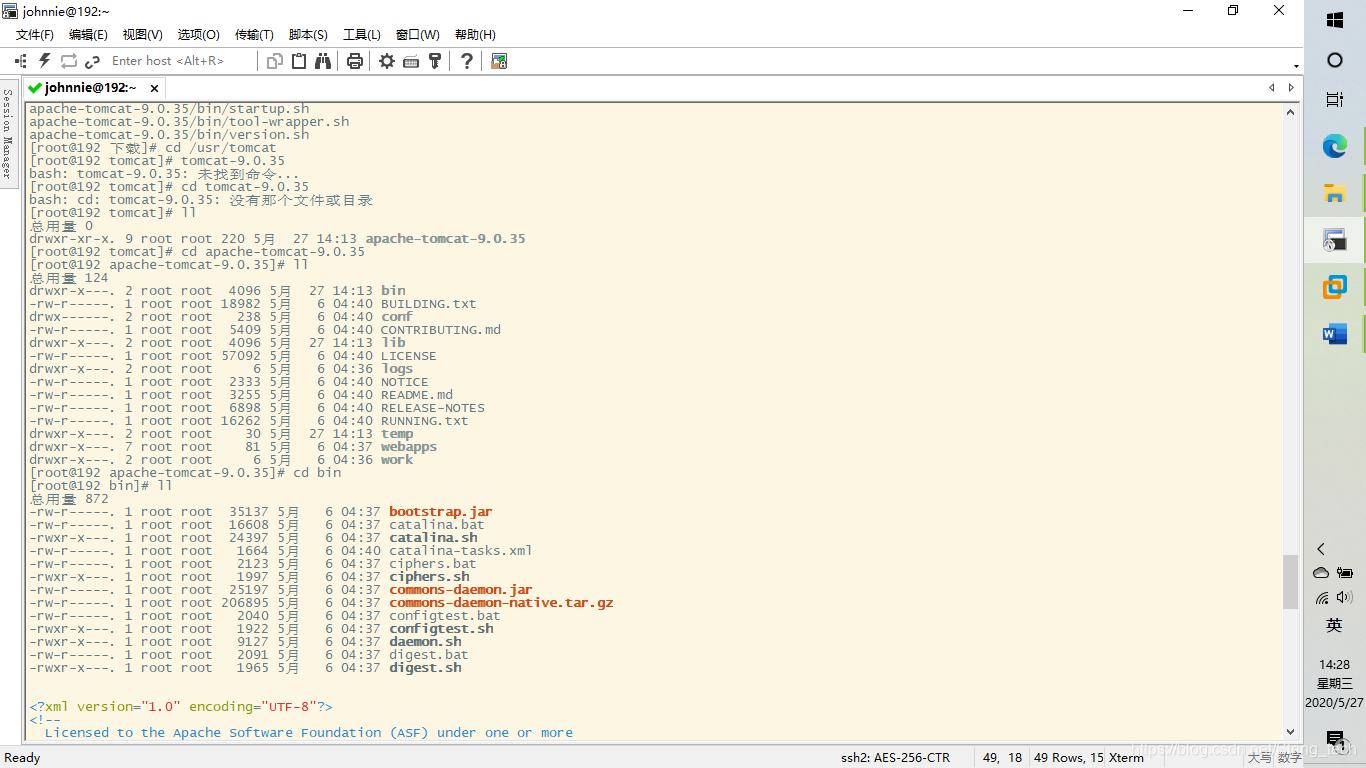Open File Explorer from the taskbar
The width and height of the screenshot is (1366, 768).
1335,193
